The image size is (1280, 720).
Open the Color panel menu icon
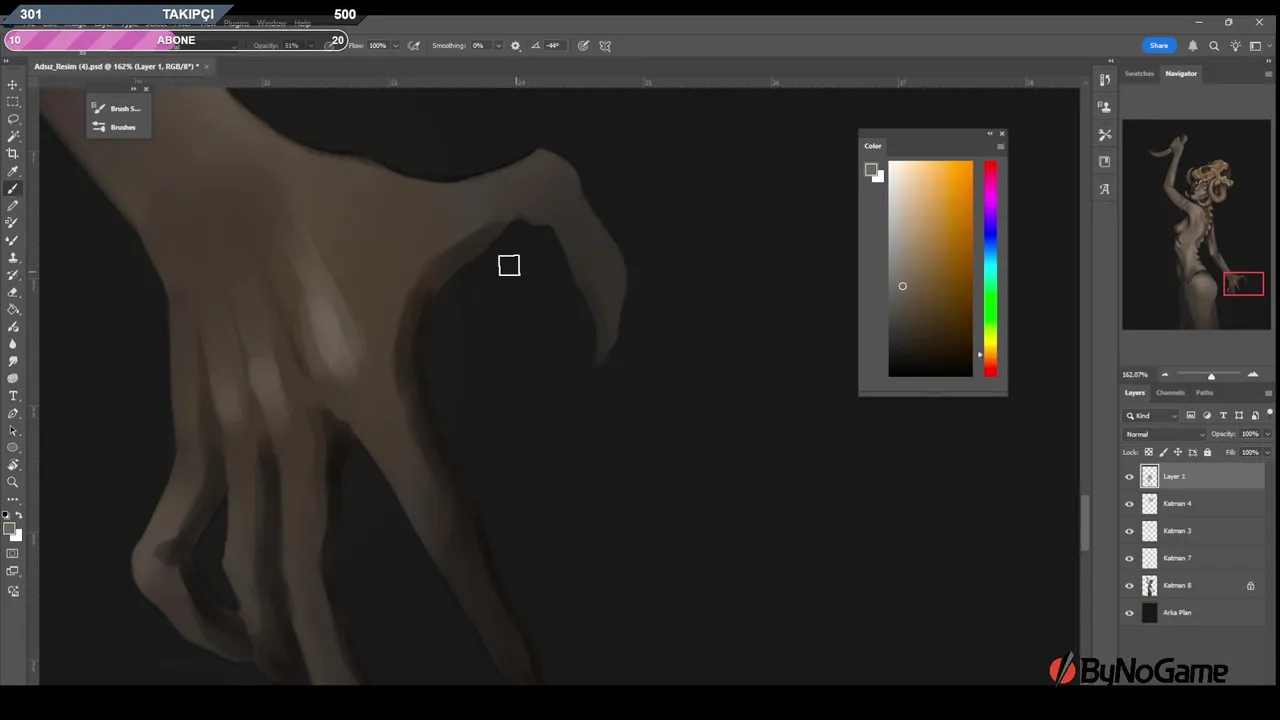pyautogui.click(x=1000, y=146)
